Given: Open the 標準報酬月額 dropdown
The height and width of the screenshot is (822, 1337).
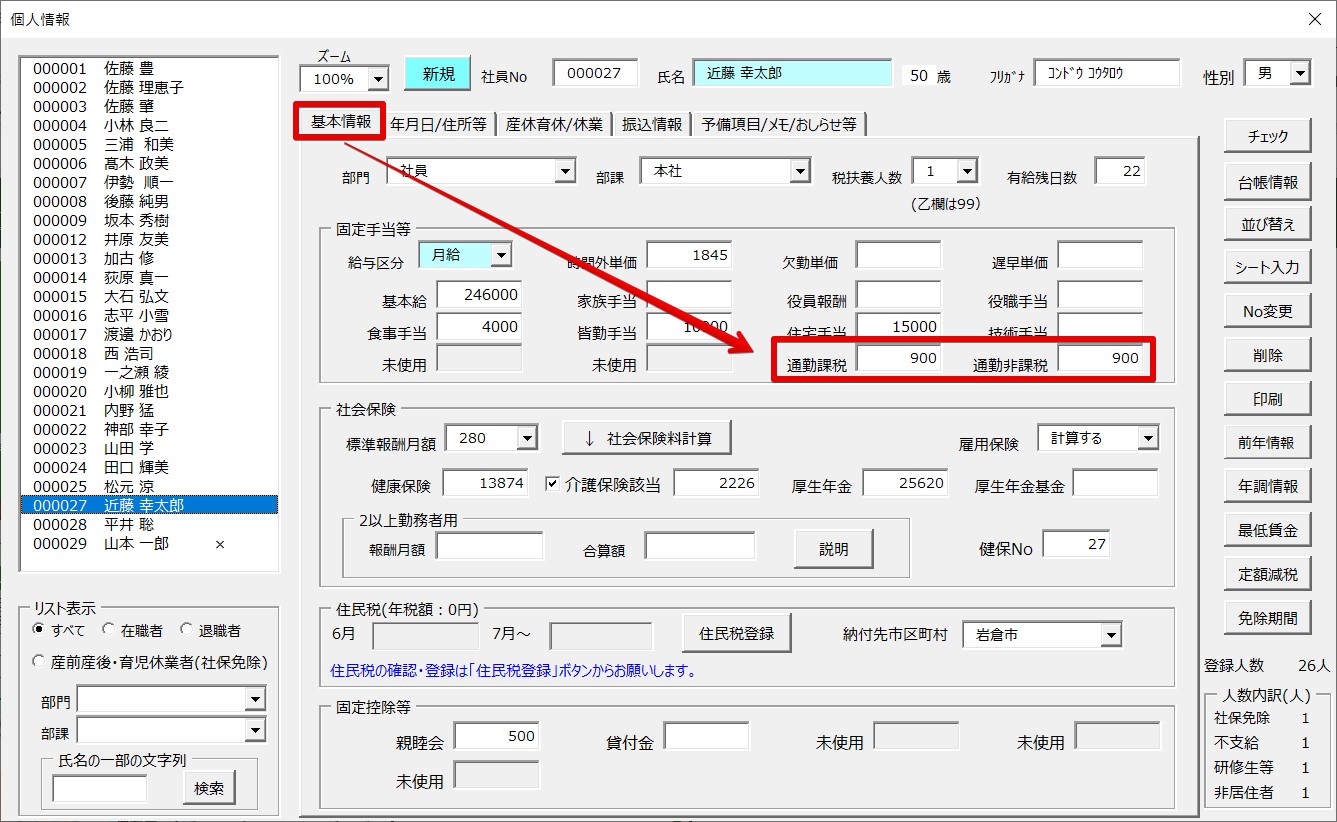Looking at the screenshot, I should coord(526,438).
